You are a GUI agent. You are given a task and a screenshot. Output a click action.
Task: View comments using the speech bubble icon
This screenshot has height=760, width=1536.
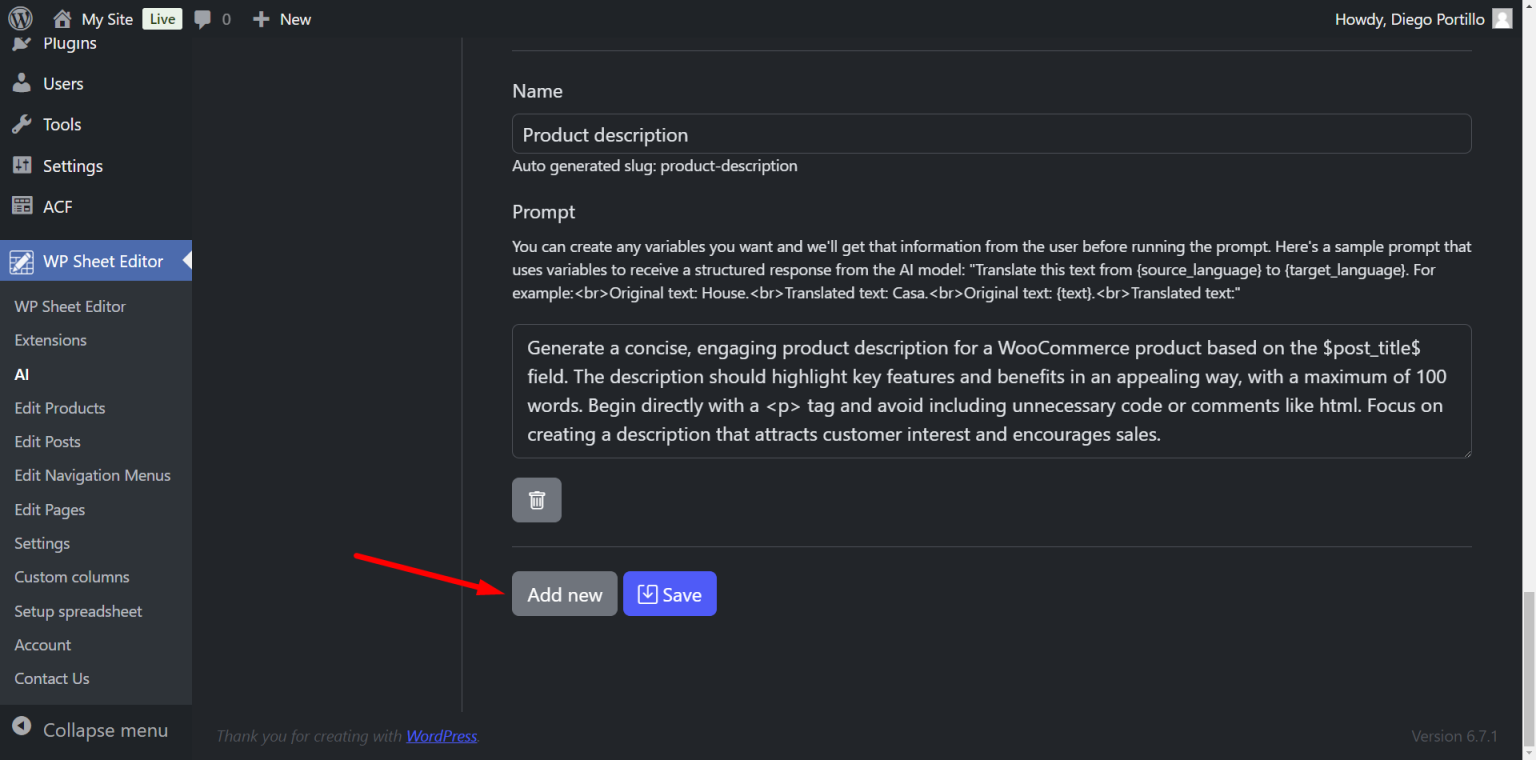(x=203, y=18)
